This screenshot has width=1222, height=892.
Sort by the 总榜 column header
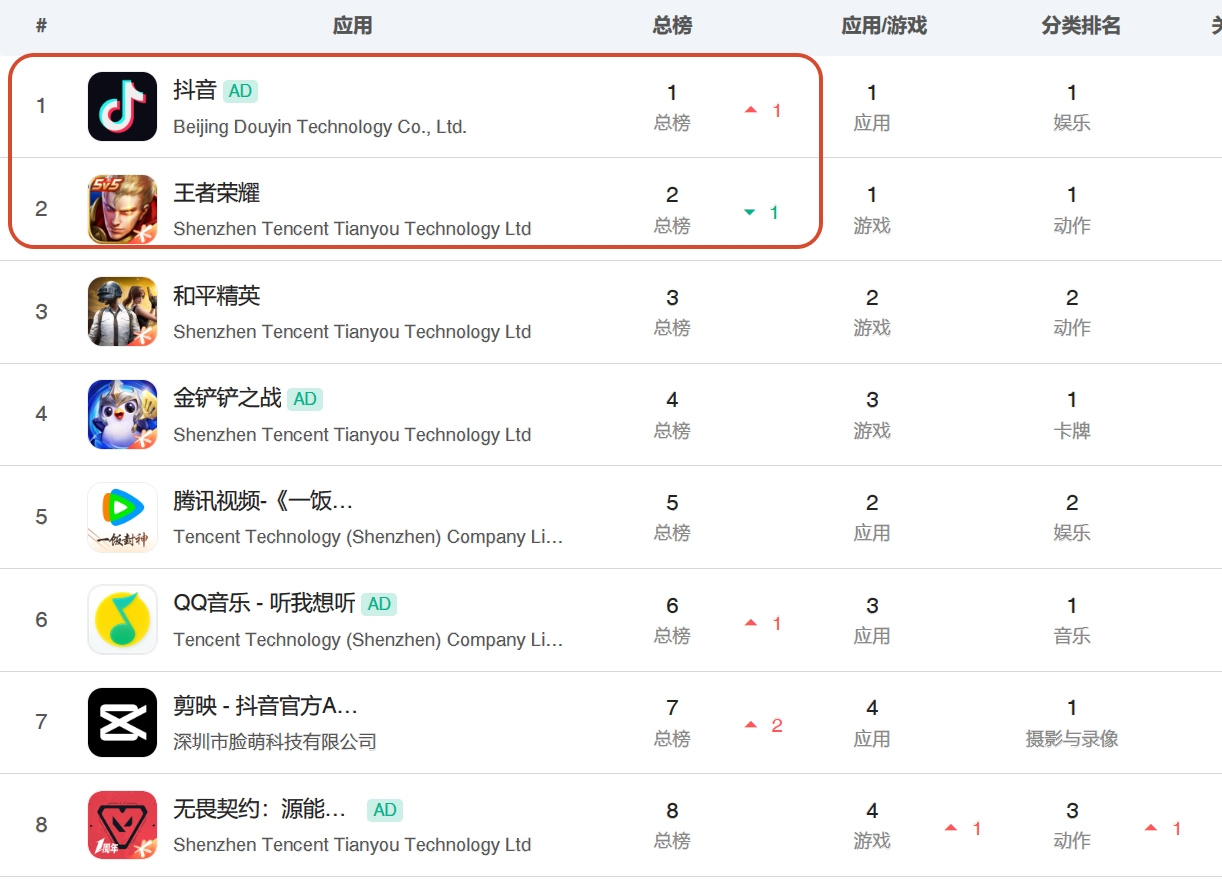pyautogui.click(x=672, y=26)
